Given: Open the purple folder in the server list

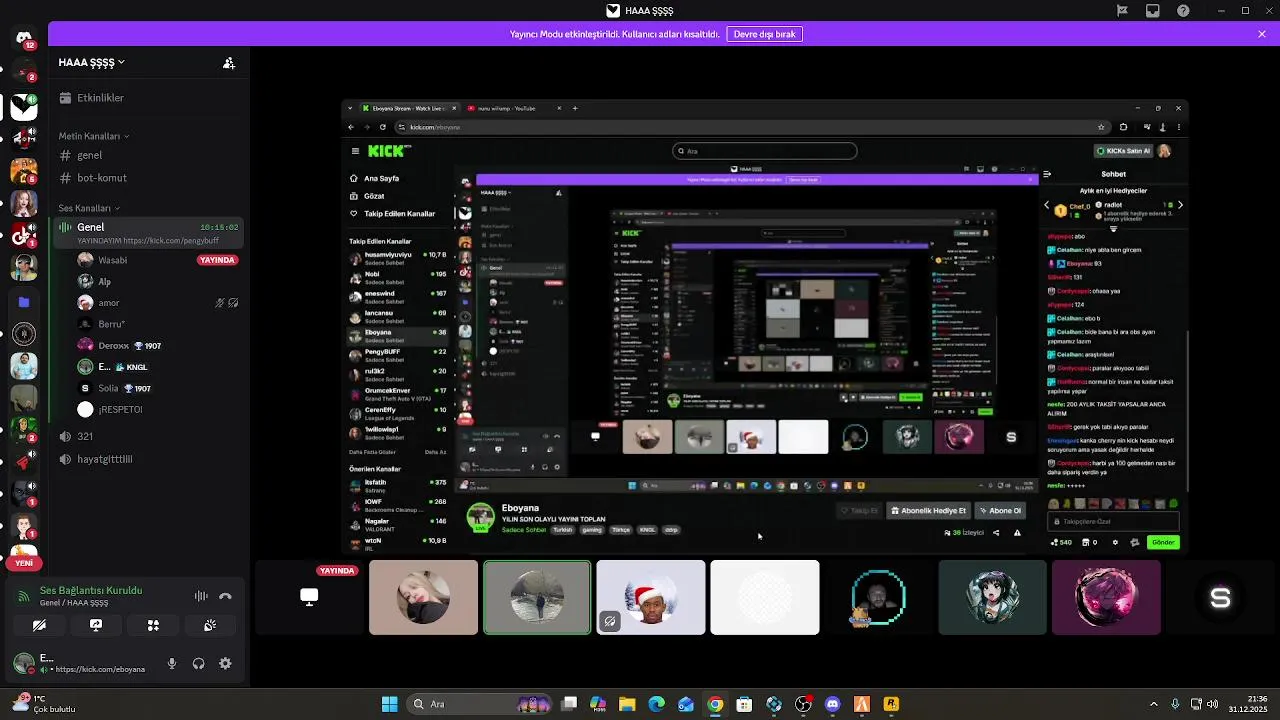Looking at the screenshot, I should coord(24,302).
